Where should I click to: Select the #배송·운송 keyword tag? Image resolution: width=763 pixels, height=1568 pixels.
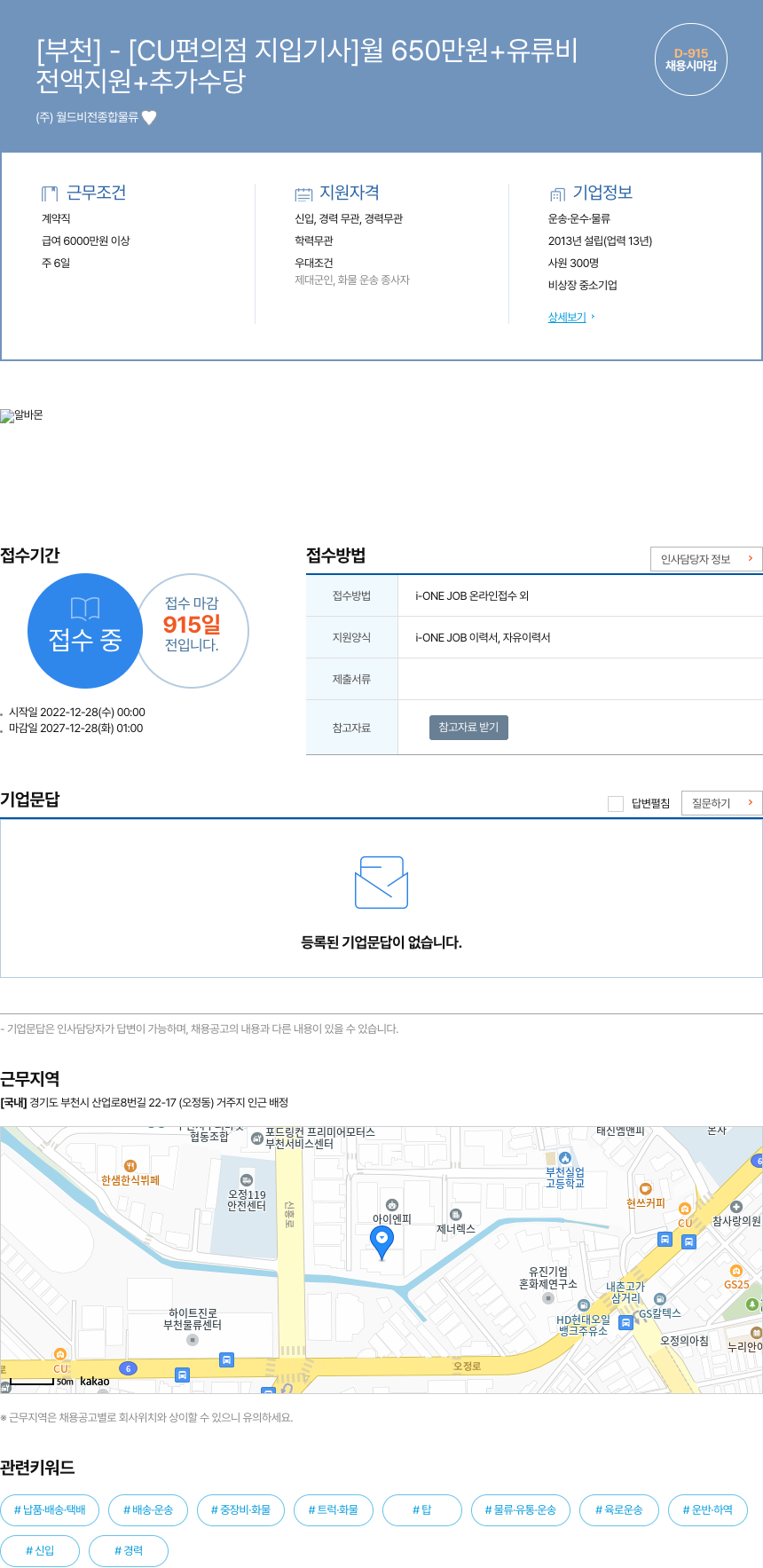pos(148,1509)
